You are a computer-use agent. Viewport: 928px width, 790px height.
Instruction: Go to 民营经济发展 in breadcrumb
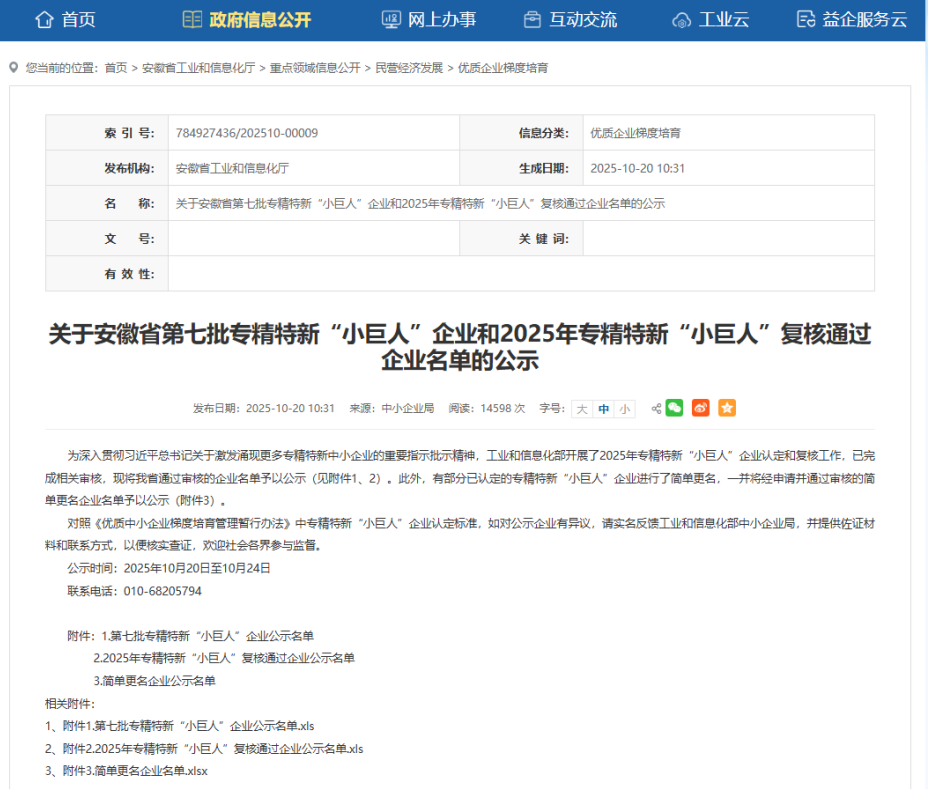pyautogui.click(x=408, y=68)
